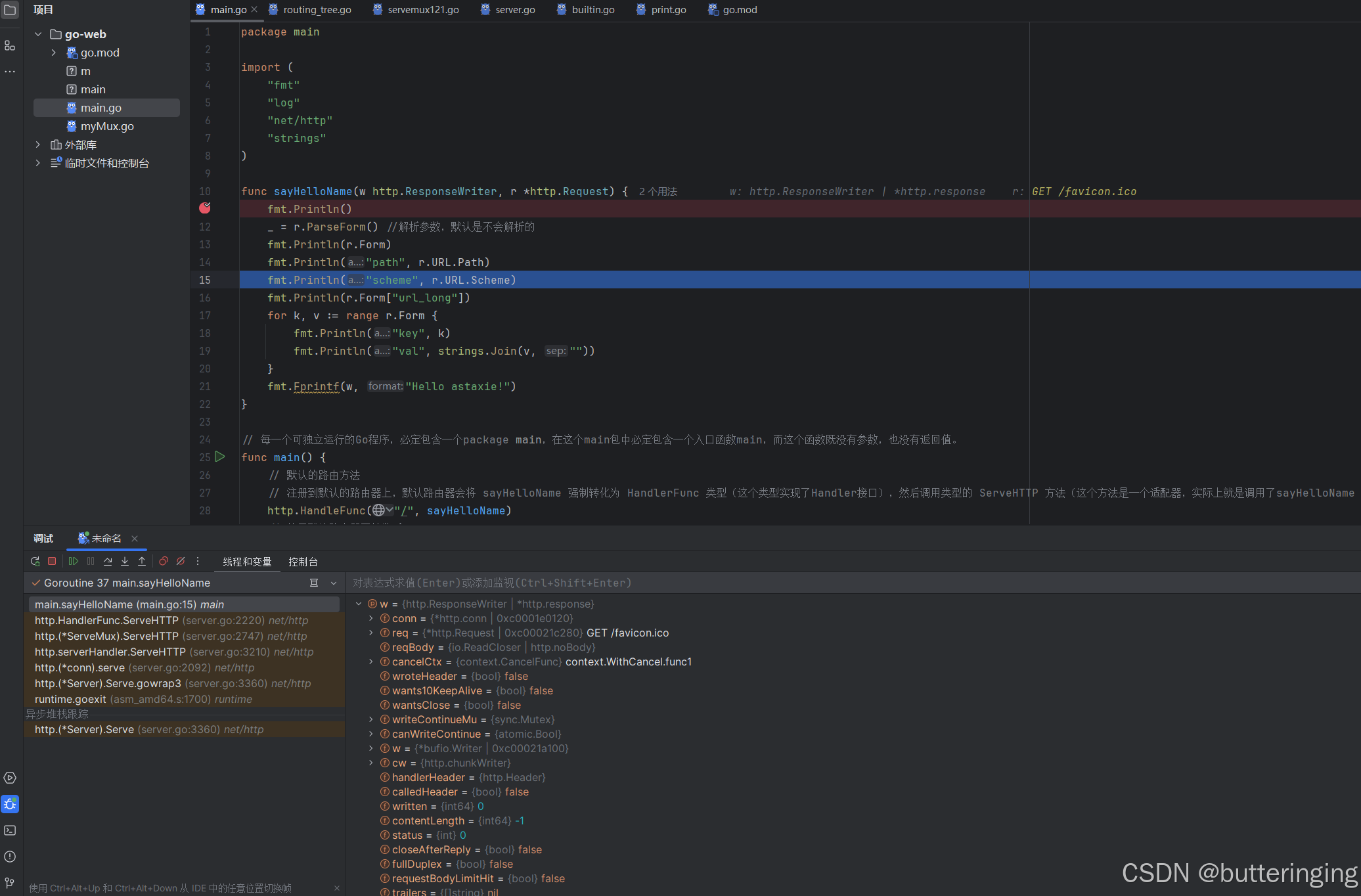This screenshot has height=896, width=1361.
Task: Switch to print.go tab
Action: tap(661, 10)
